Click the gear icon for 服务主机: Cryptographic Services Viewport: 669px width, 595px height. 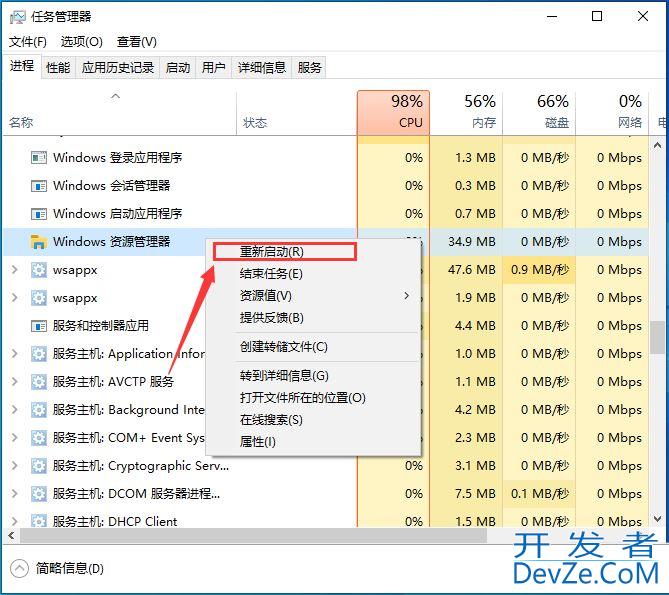tap(39, 466)
